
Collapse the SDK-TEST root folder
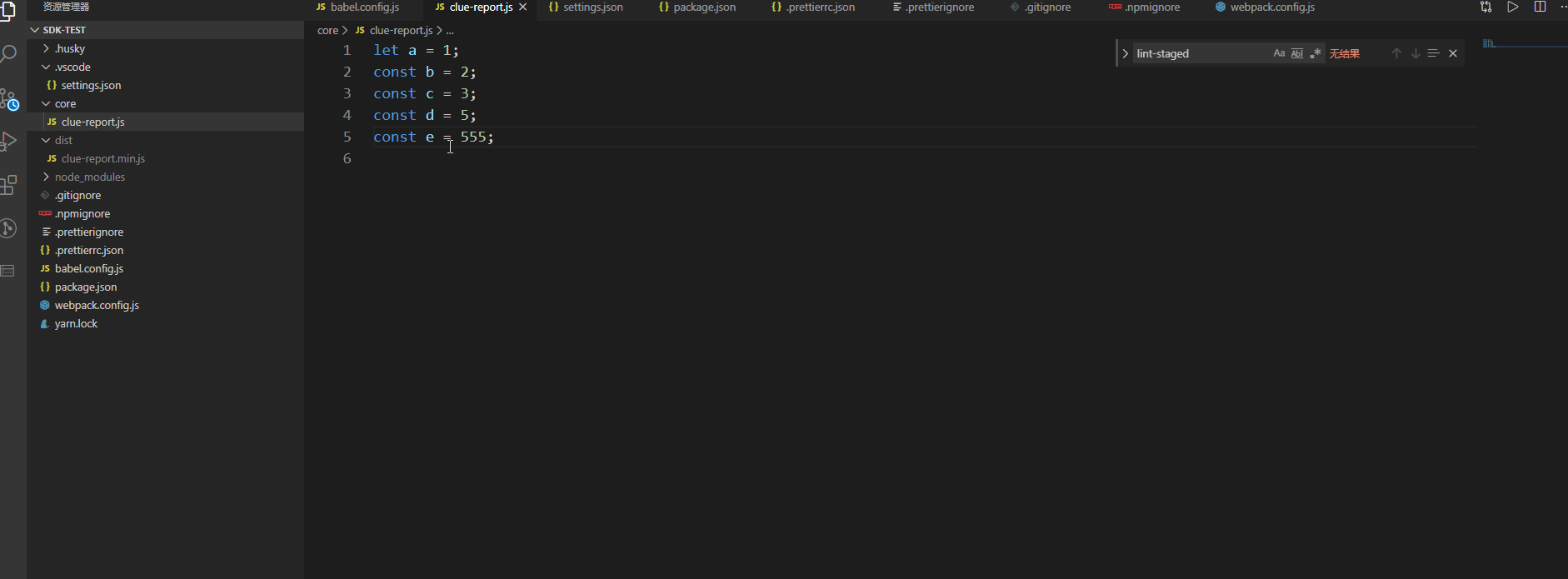click(x=35, y=30)
